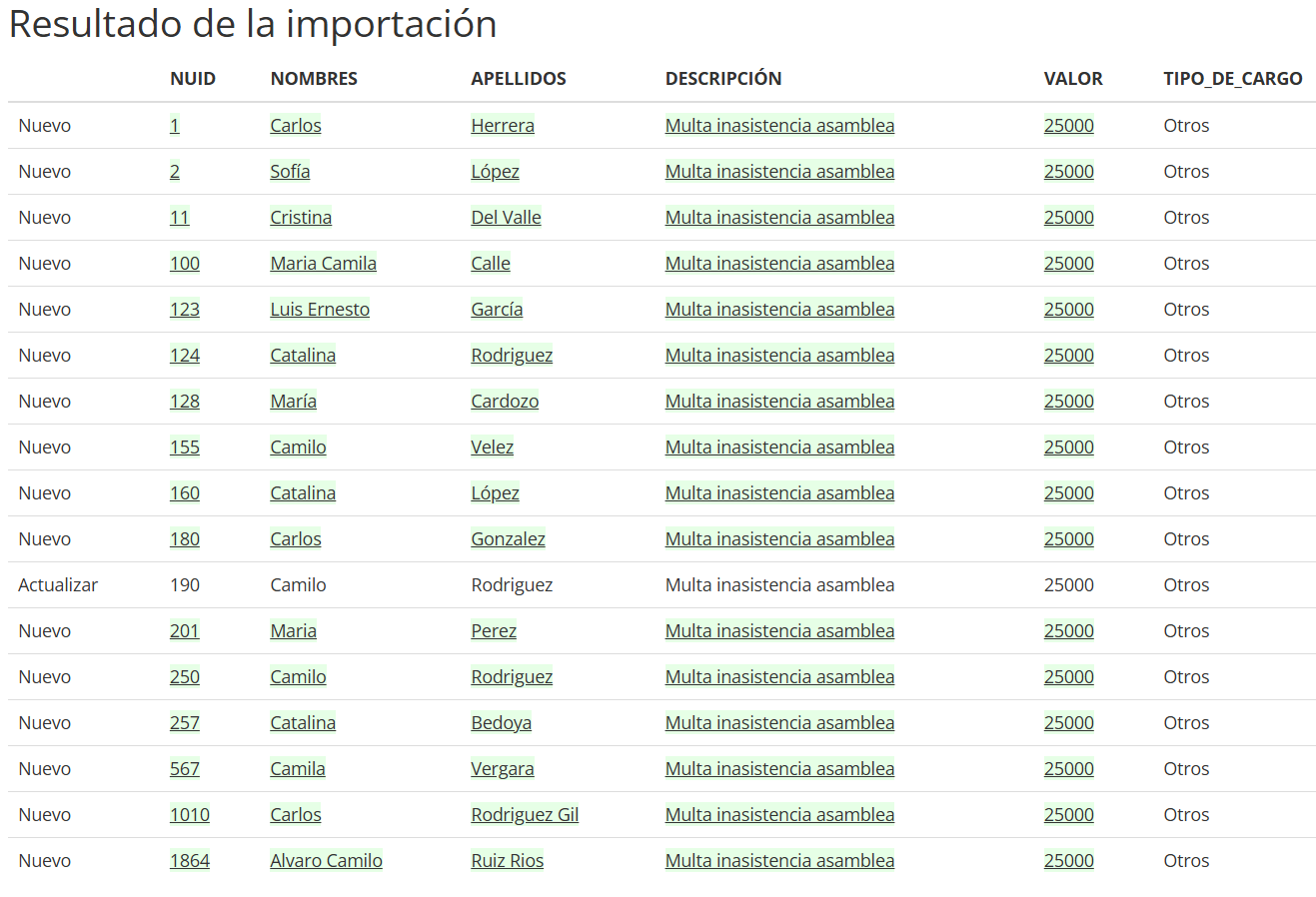
Task: Select the Maria Camila name link
Action: point(323,264)
